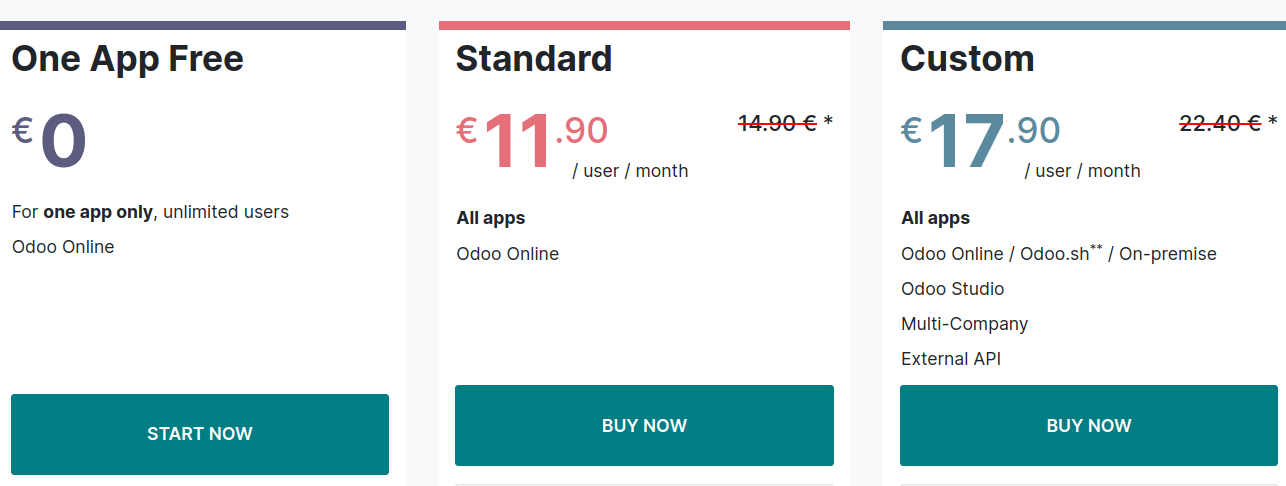Viewport: 1286px width, 486px height.
Task: Select the Custom plan heading
Action: (x=967, y=59)
